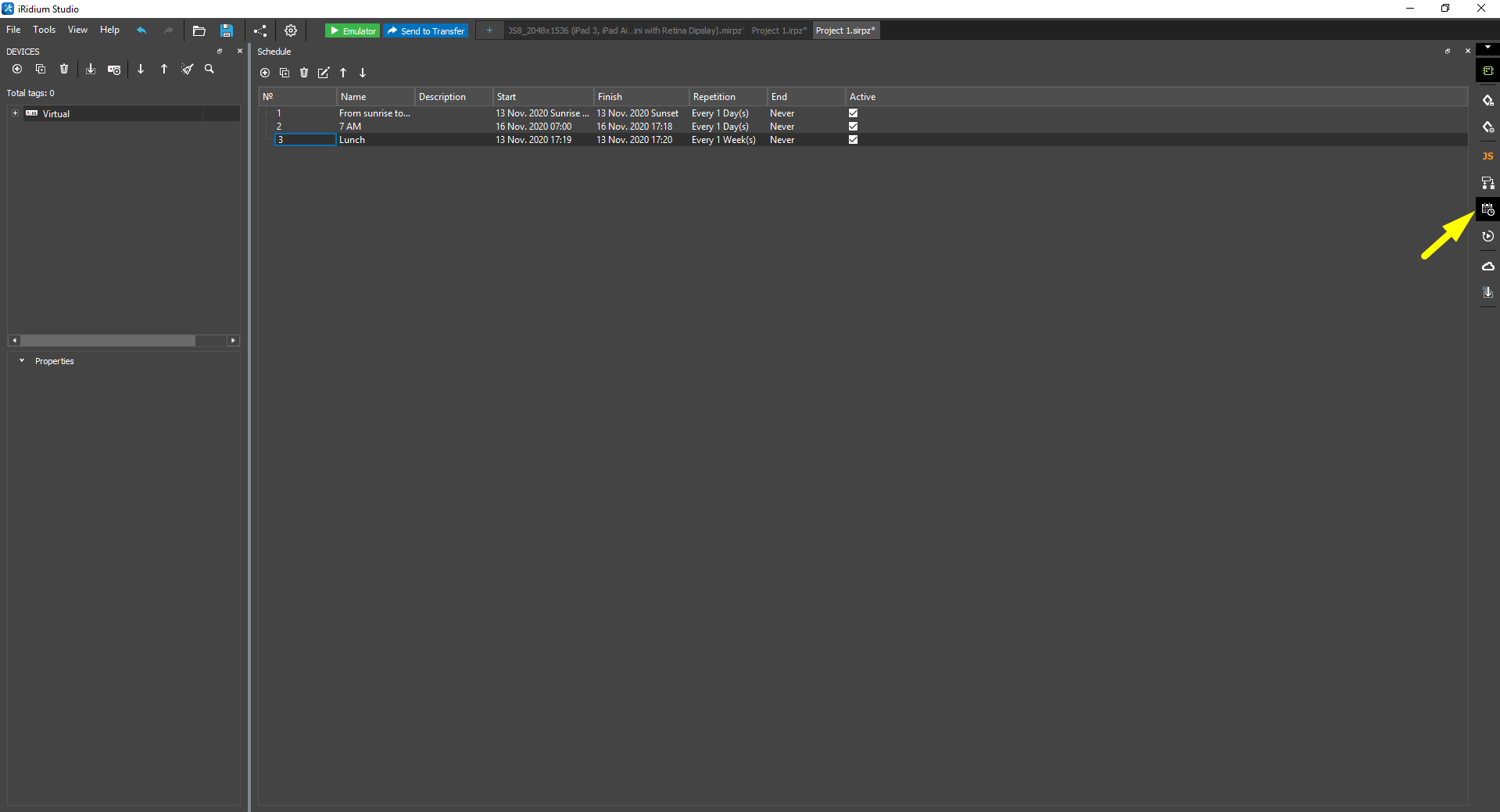This screenshot has width=1500, height=812.
Task: Open the JS script editor panel
Action: 1487,156
